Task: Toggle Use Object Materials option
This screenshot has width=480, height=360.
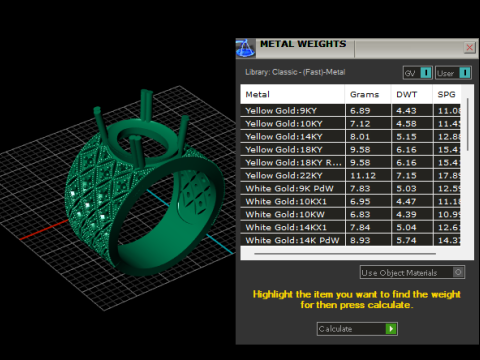Action: click(412, 272)
